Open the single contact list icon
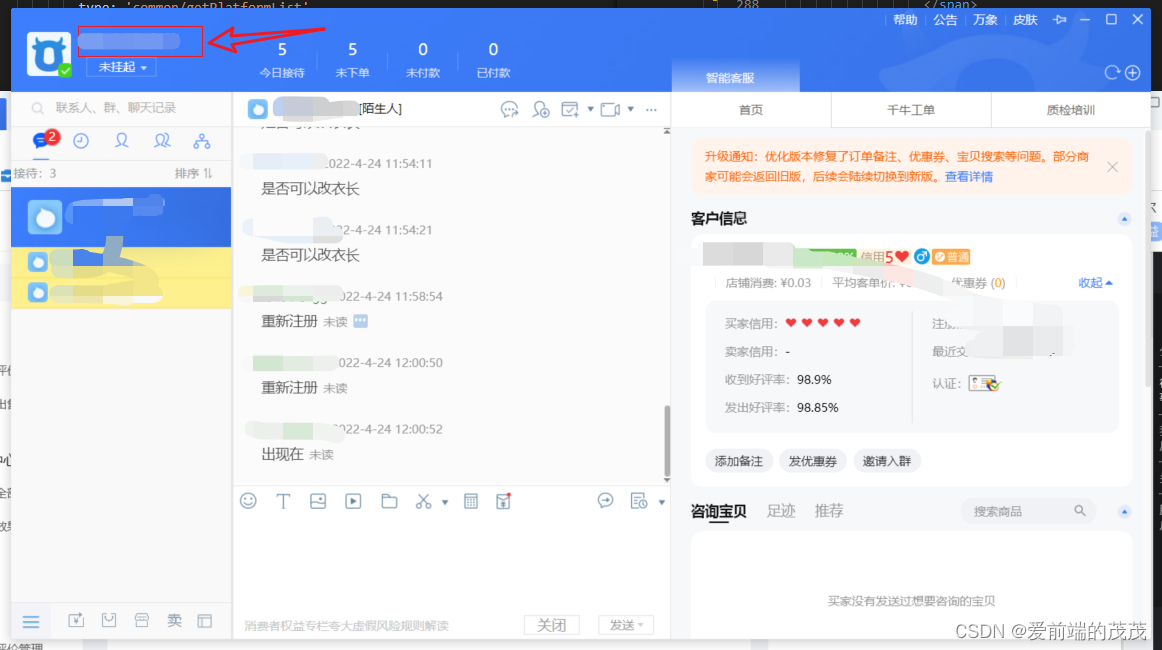The width and height of the screenshot is (1162, 650). coord(122,141)
